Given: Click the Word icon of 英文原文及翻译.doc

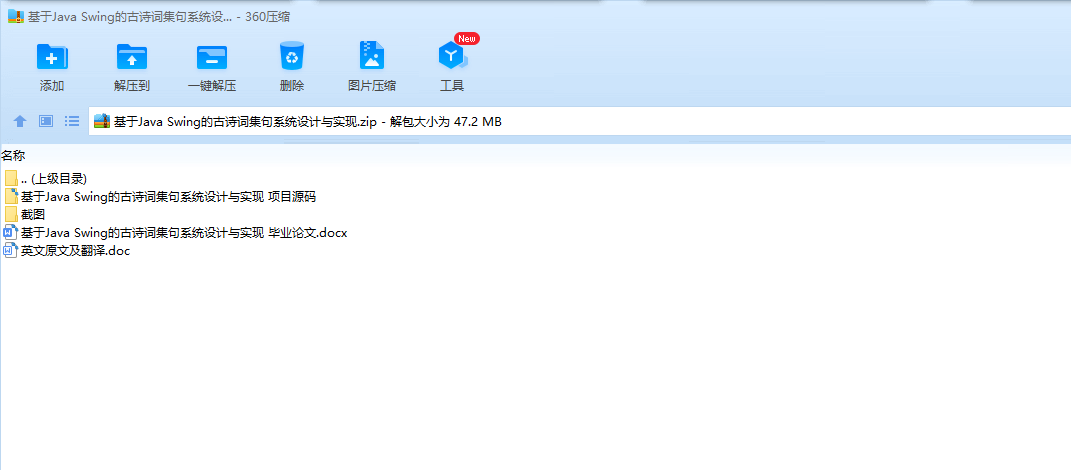Looking at the screenshot, I should tap(10, 251).
